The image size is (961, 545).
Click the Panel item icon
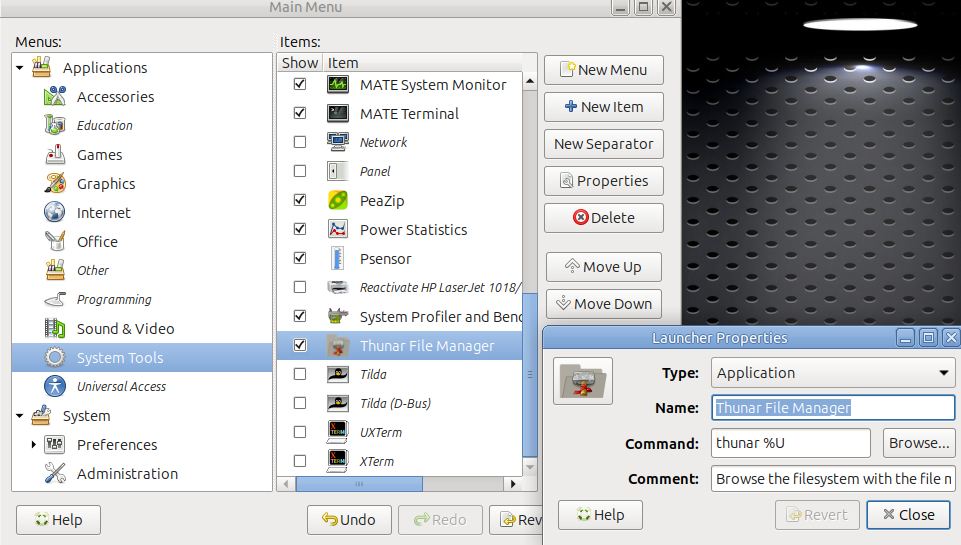click(x=338, y=171)
